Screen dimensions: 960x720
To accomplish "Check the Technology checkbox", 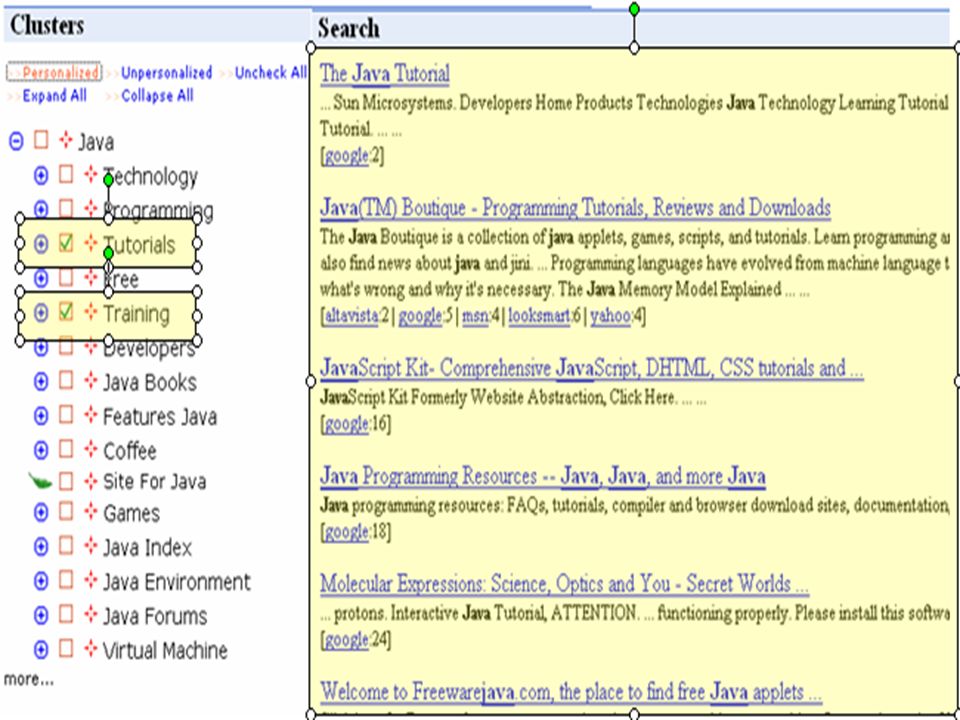I will [x=66, y=175].
